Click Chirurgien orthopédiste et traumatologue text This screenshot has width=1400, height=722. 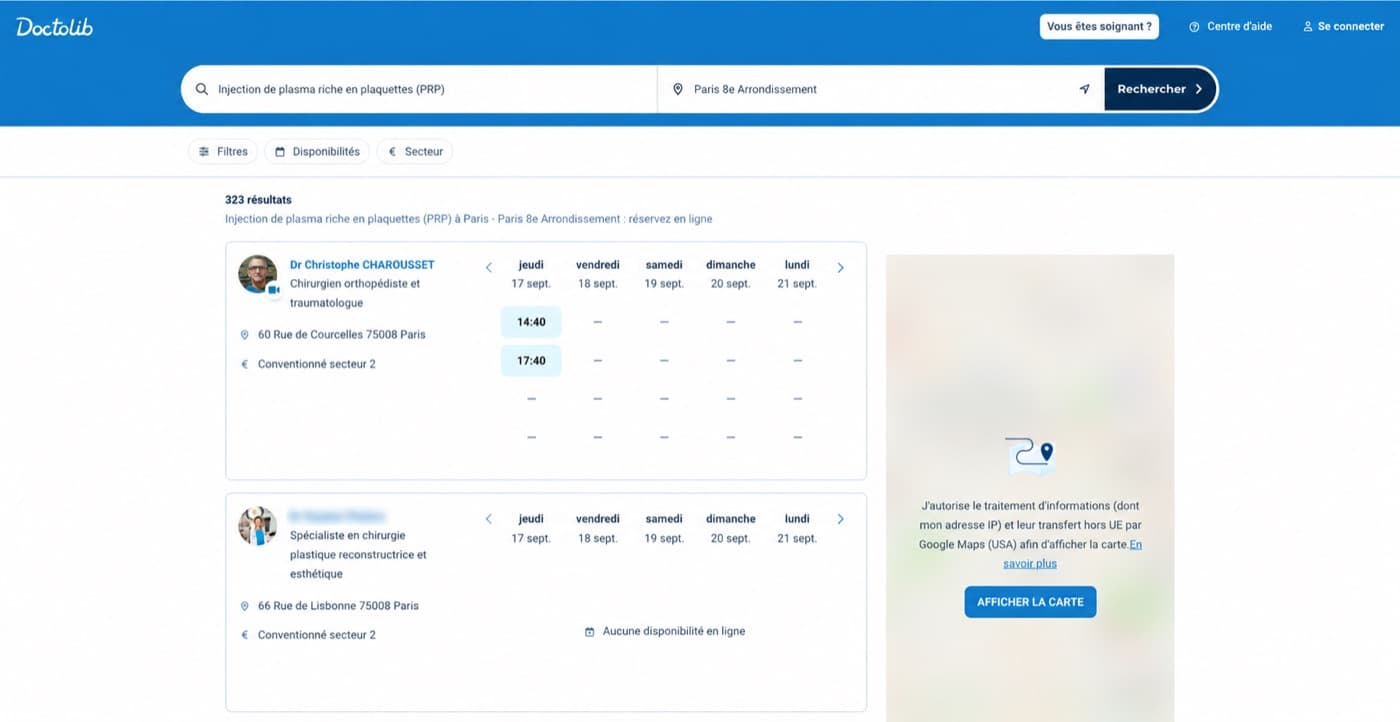pos(355,293)
